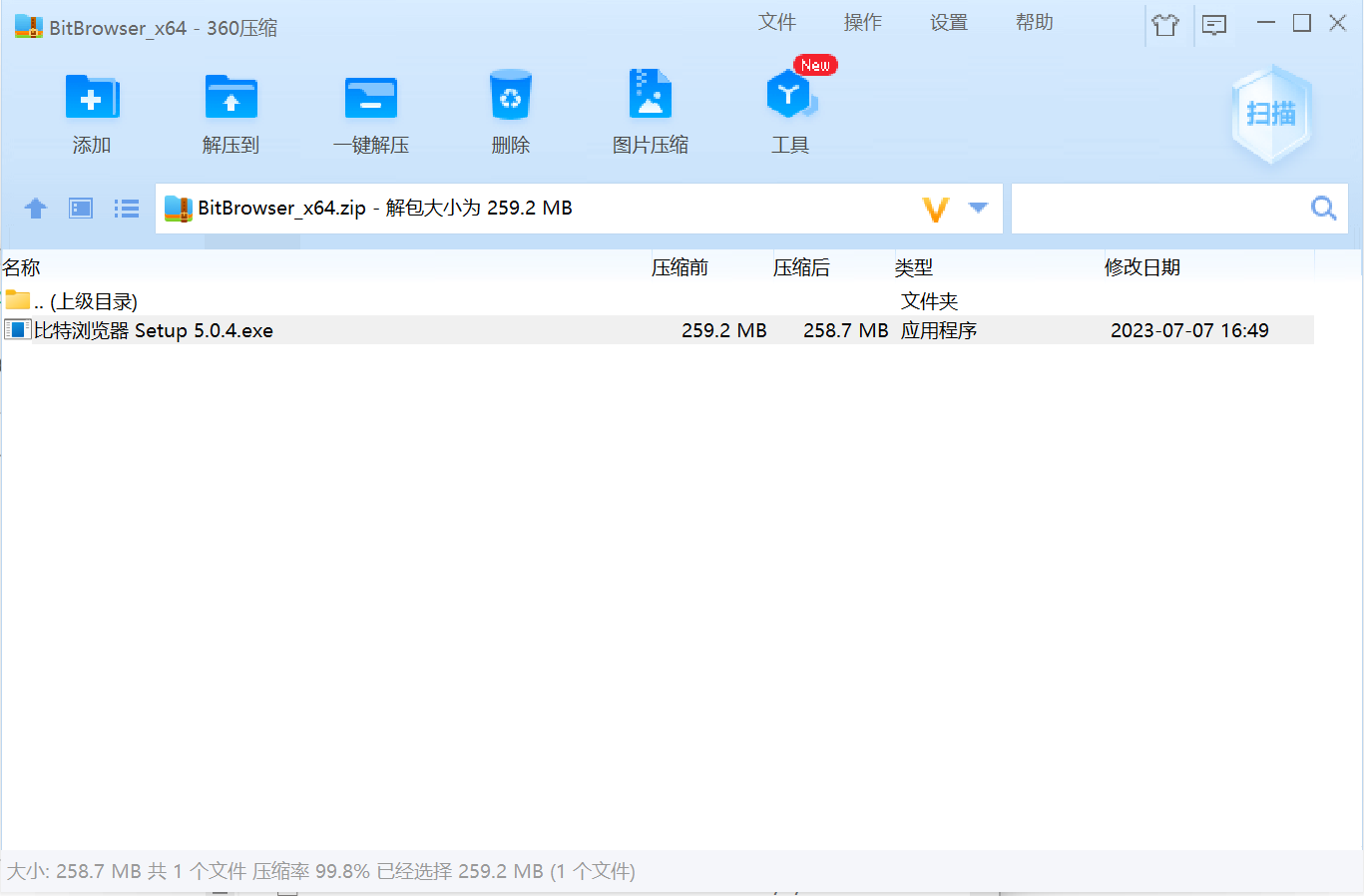
Task: Click the 文件夹 type cell
Action: point(929,301)
